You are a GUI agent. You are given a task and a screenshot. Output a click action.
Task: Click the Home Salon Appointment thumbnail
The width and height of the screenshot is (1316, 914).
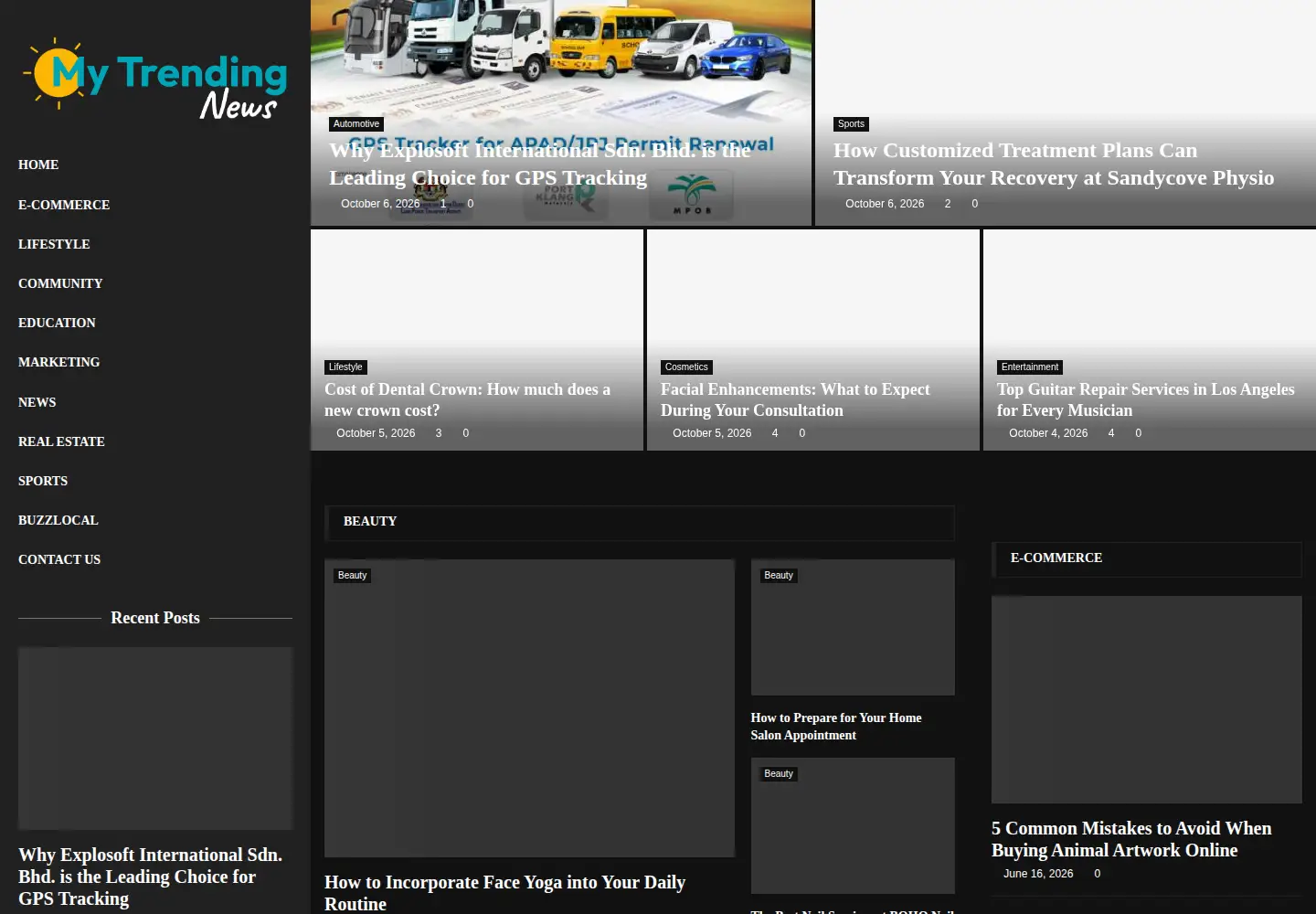coord(853,627)
